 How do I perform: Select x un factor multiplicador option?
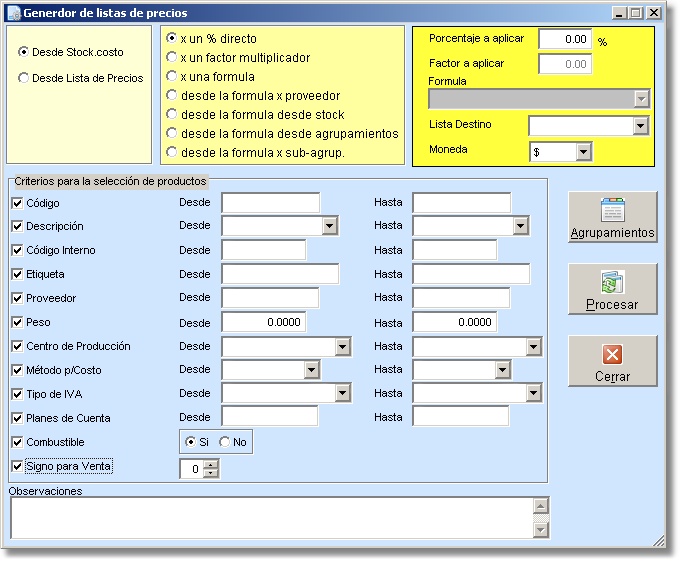coord(173,58)
